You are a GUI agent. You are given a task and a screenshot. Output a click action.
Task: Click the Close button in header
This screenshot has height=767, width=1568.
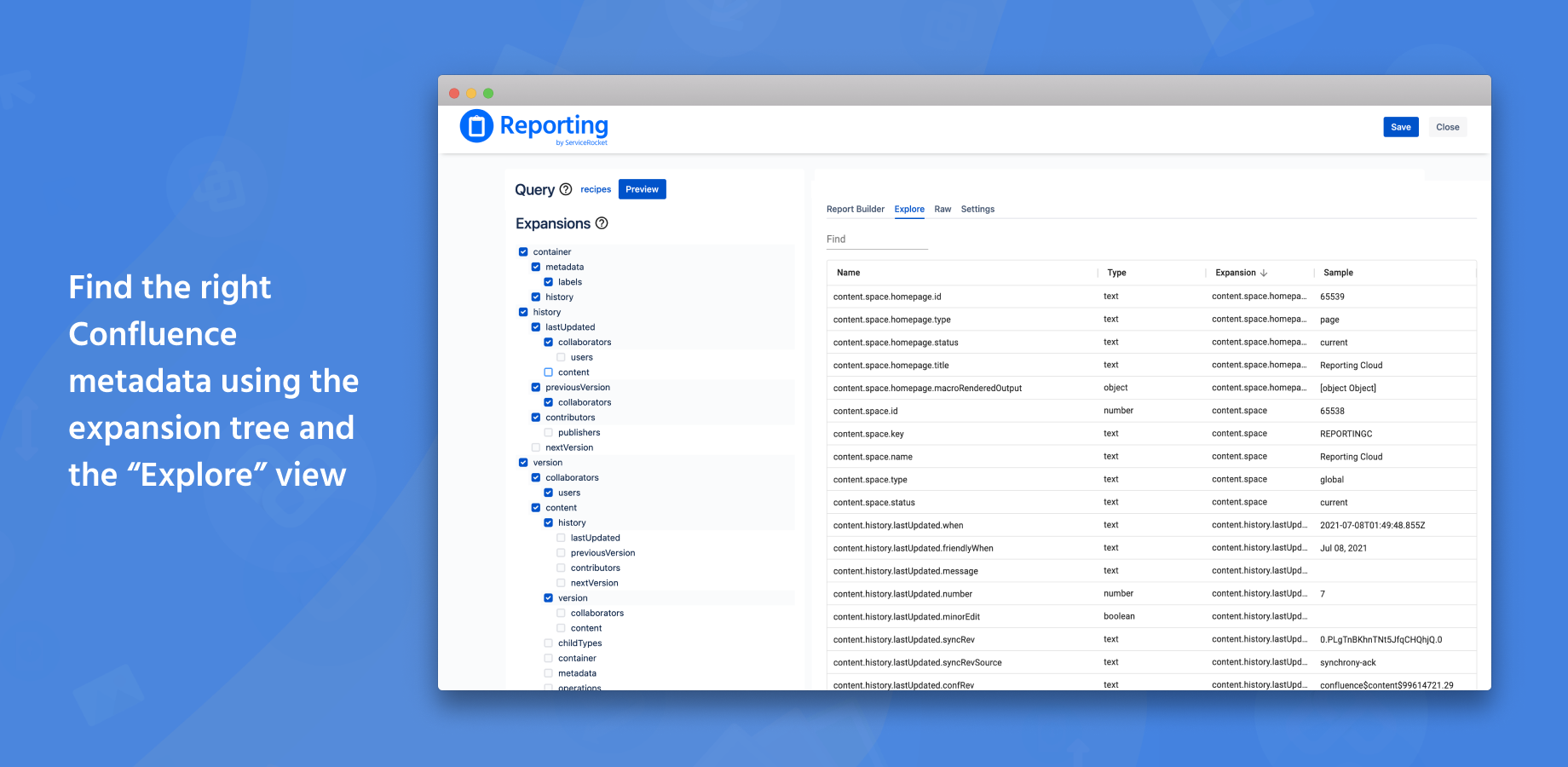pyautogui.click(x=1448, y=127)
